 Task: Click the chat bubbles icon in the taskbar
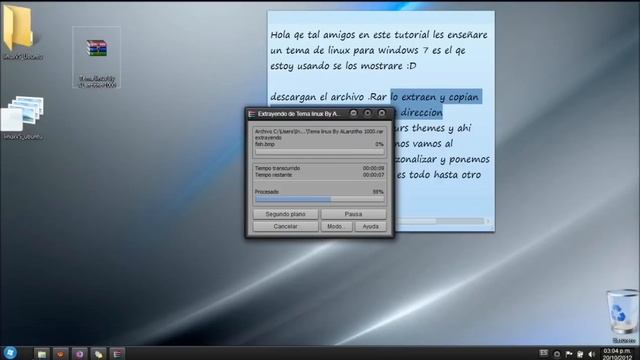pos(98,354)
